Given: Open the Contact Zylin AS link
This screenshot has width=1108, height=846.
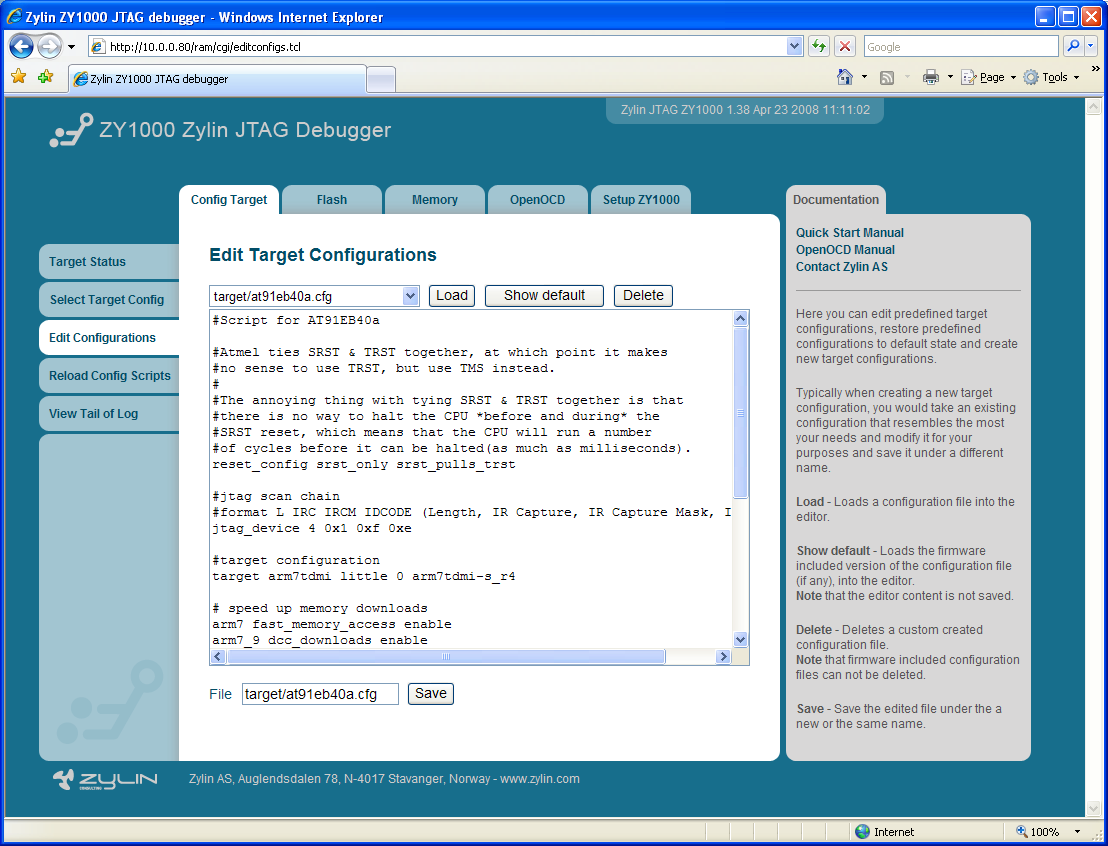Looking at the screenshot, I should tap(842, 266).
